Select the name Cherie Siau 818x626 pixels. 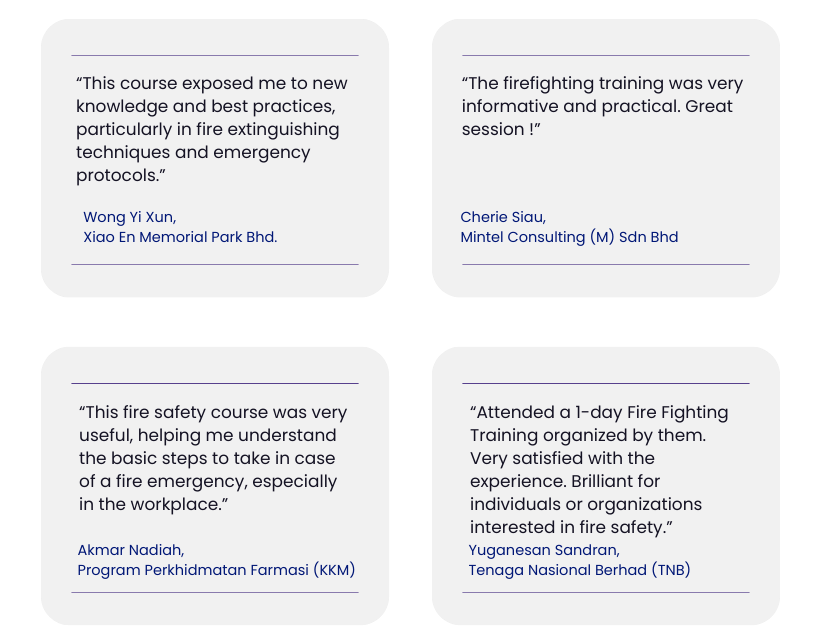[x=503, y=217]
